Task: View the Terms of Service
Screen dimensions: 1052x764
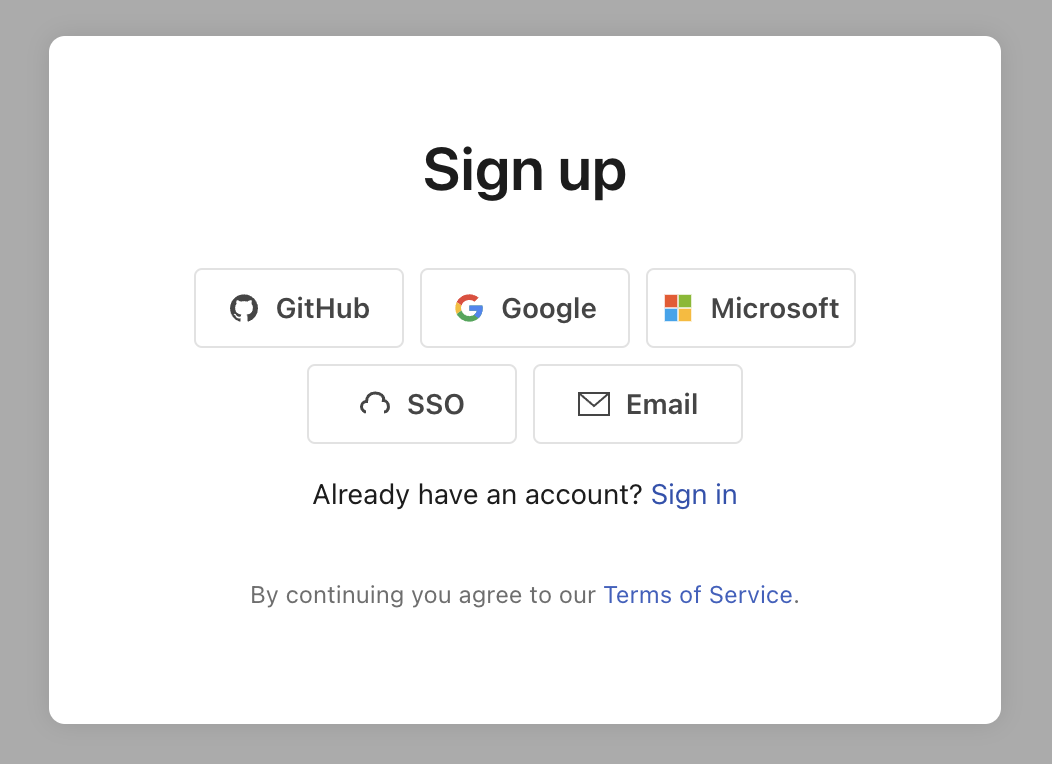Action: 698,594
